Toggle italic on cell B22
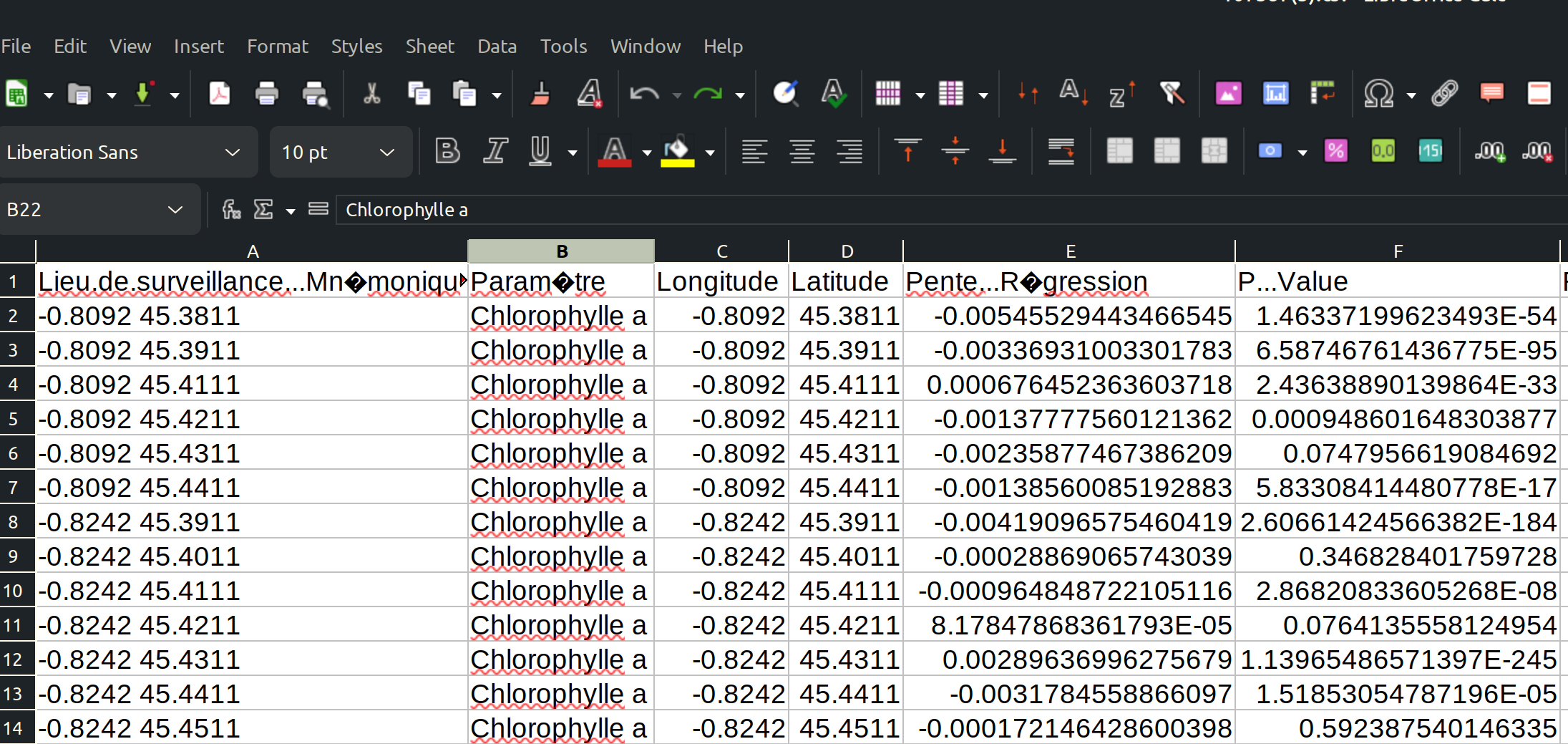 (495, 151)
